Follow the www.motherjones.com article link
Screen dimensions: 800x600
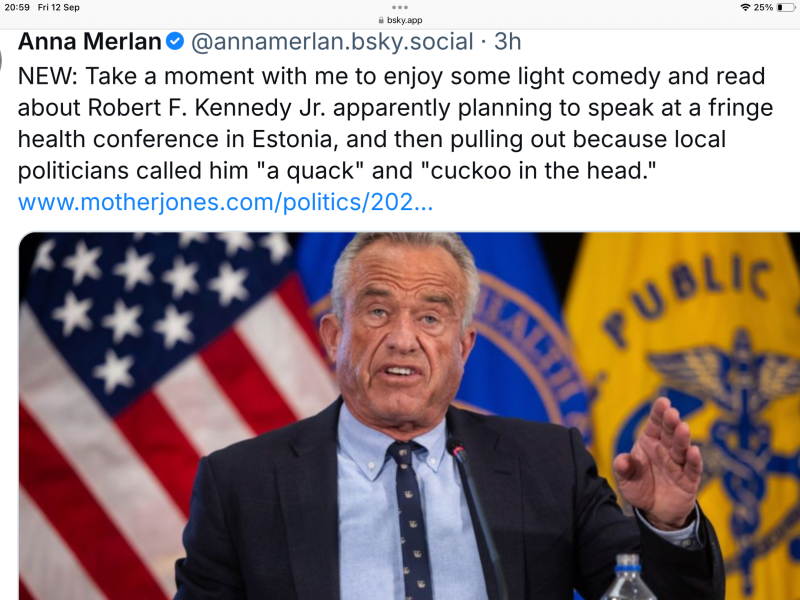point(225,202)
